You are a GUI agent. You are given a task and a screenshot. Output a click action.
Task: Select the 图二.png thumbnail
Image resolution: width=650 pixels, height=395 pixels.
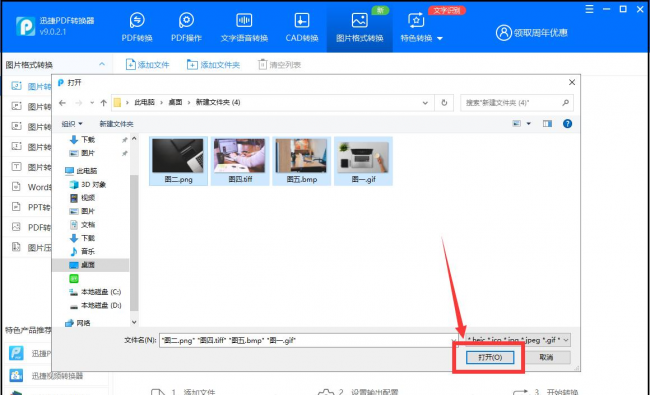(178, 161)
